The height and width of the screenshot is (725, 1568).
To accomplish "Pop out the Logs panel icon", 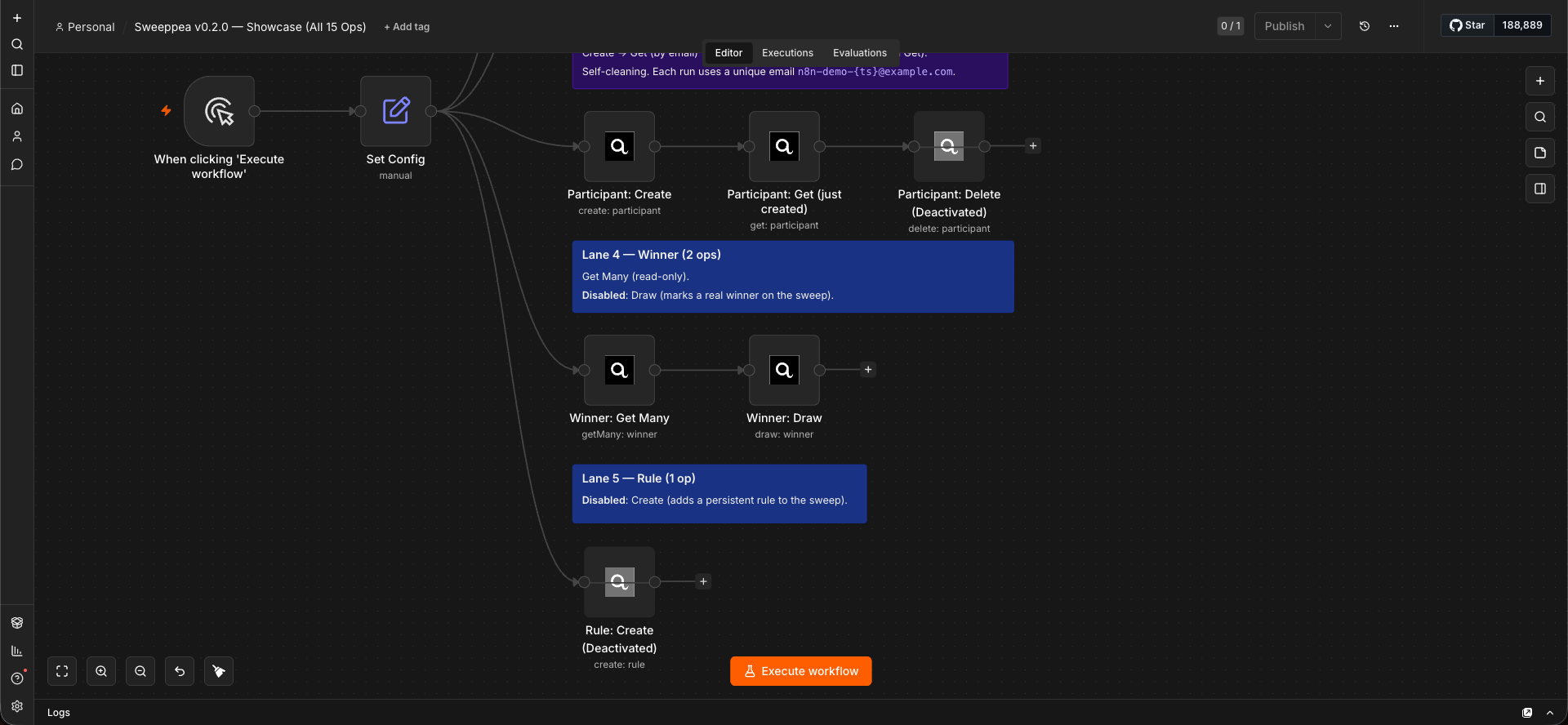I will click(1527, 713).
